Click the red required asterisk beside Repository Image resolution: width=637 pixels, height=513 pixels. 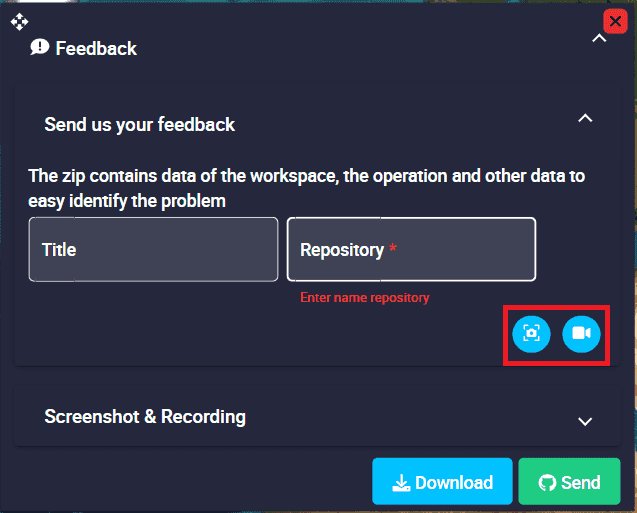(393, 247)
